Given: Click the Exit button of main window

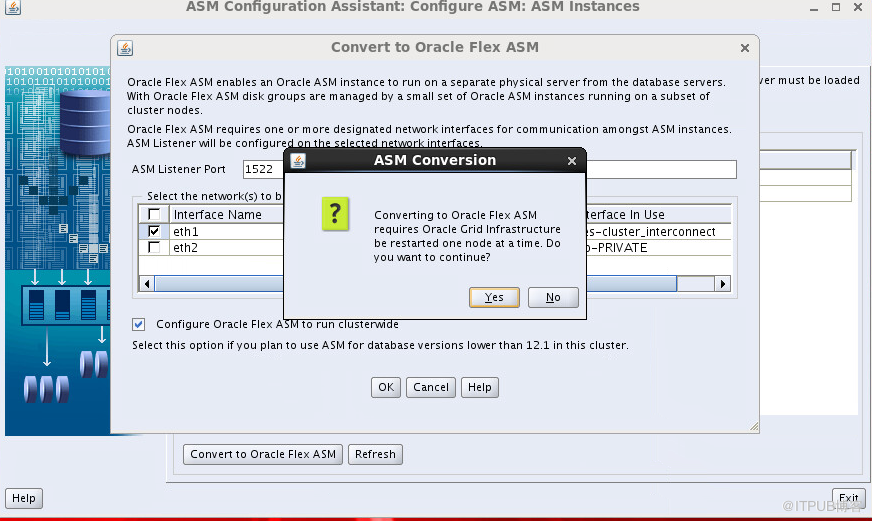Looking at the screenshot, I should (x=849, y=498).
